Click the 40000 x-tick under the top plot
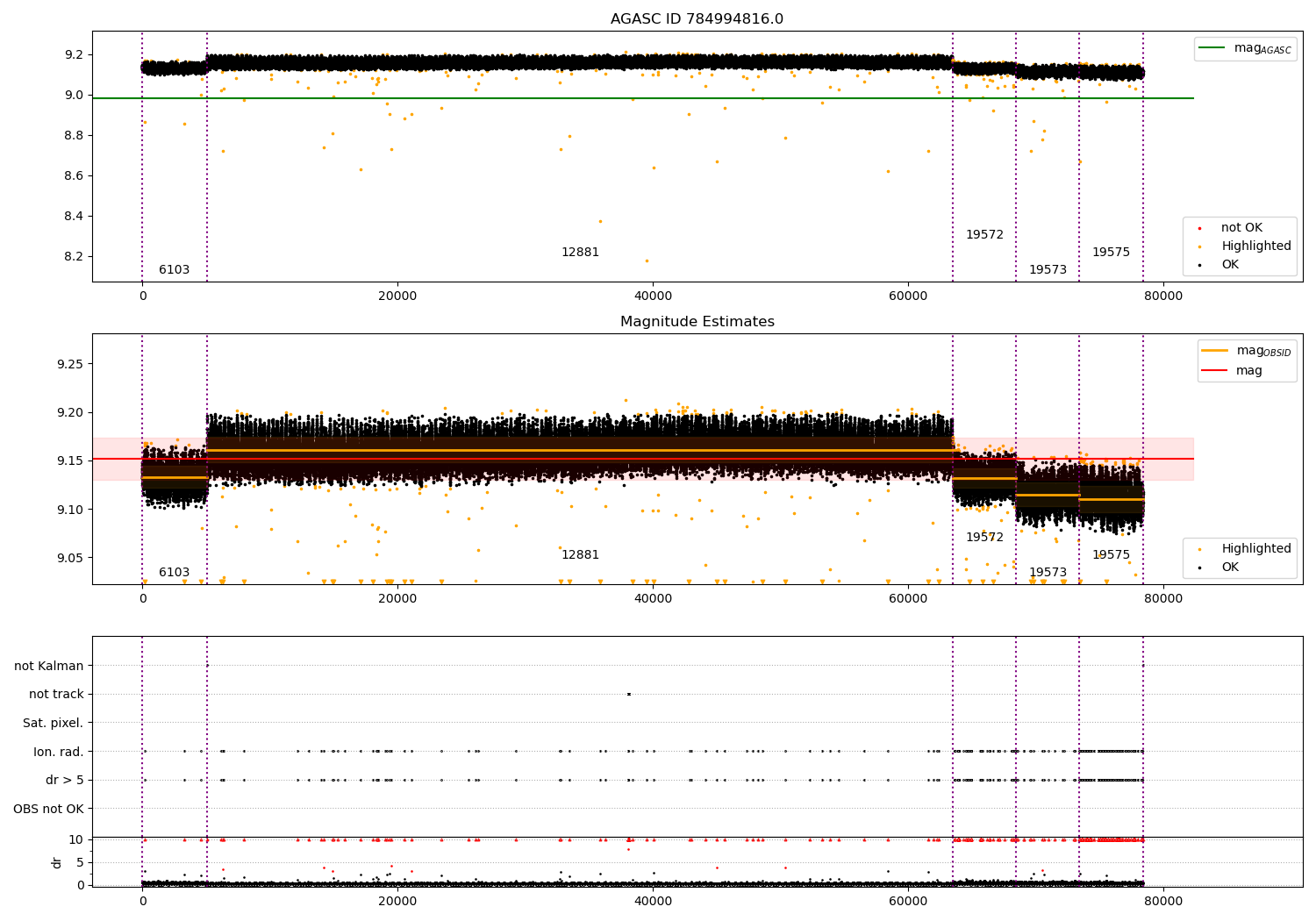Viewport: 1316px width, 921px height. point(653,296)
